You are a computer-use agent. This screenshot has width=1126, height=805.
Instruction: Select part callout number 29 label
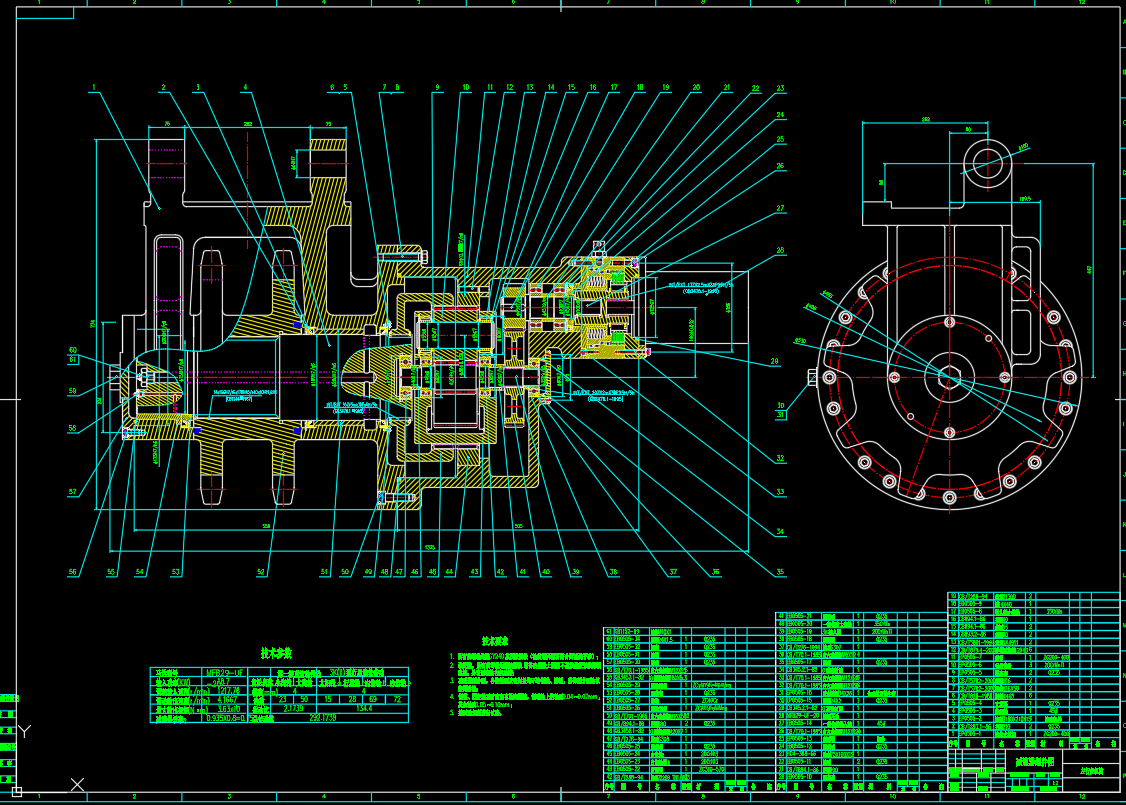[774, 361]
